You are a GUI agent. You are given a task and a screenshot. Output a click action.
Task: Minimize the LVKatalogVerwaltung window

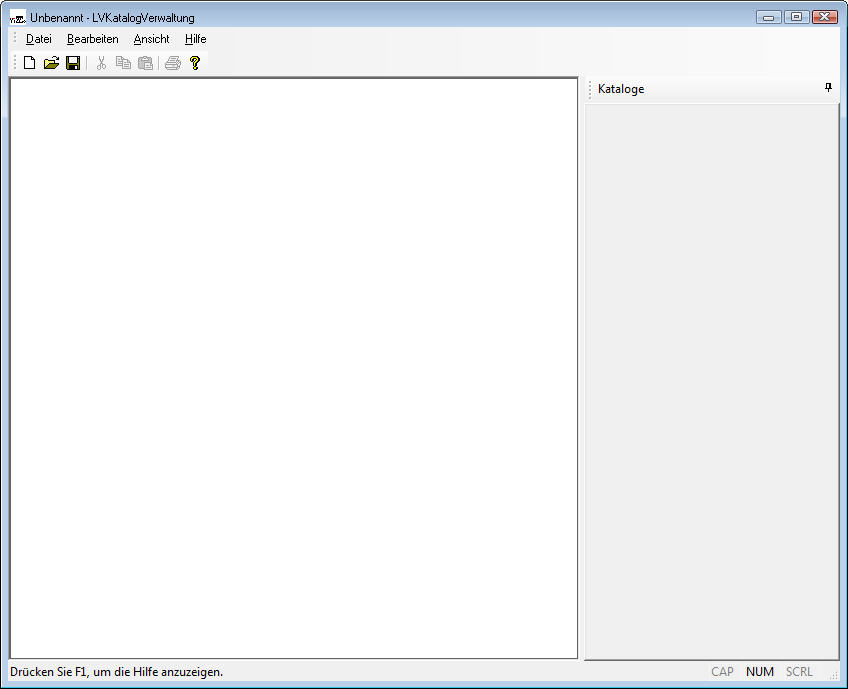pos(768,17)
